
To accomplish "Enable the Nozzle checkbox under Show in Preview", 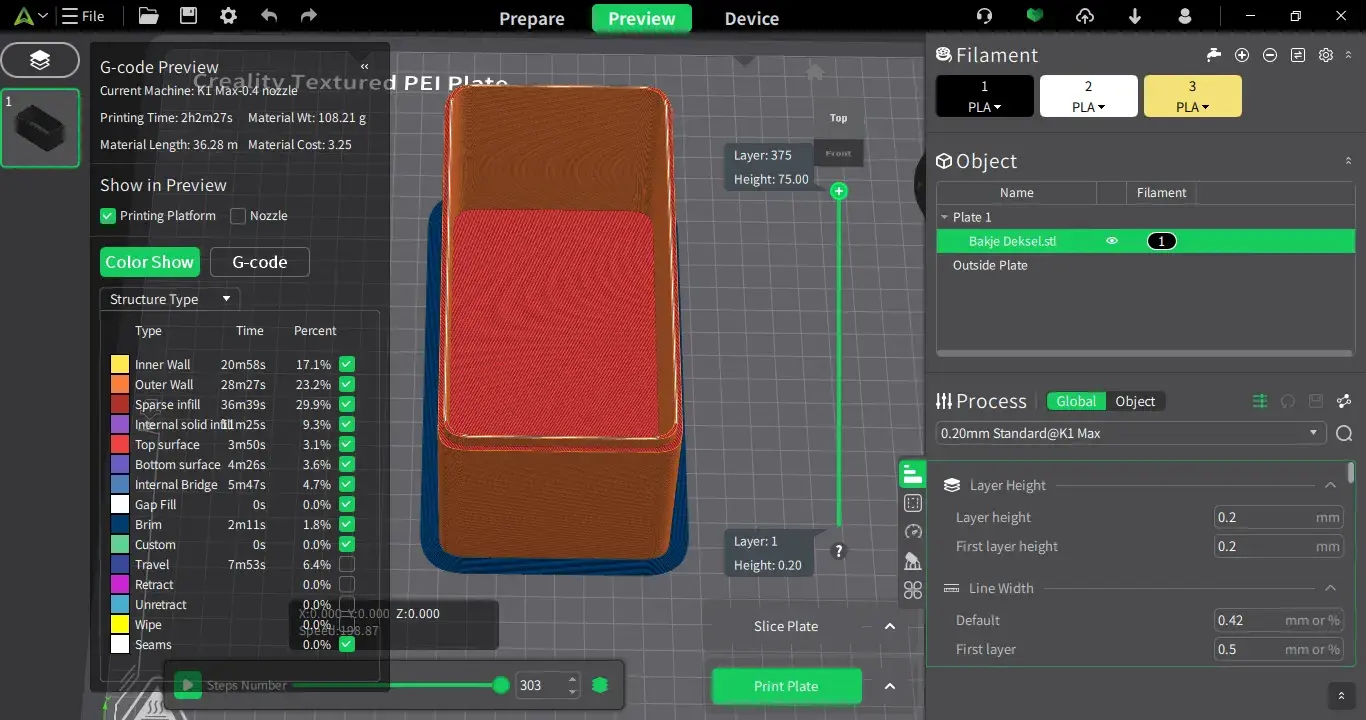I will click(238, 216).
